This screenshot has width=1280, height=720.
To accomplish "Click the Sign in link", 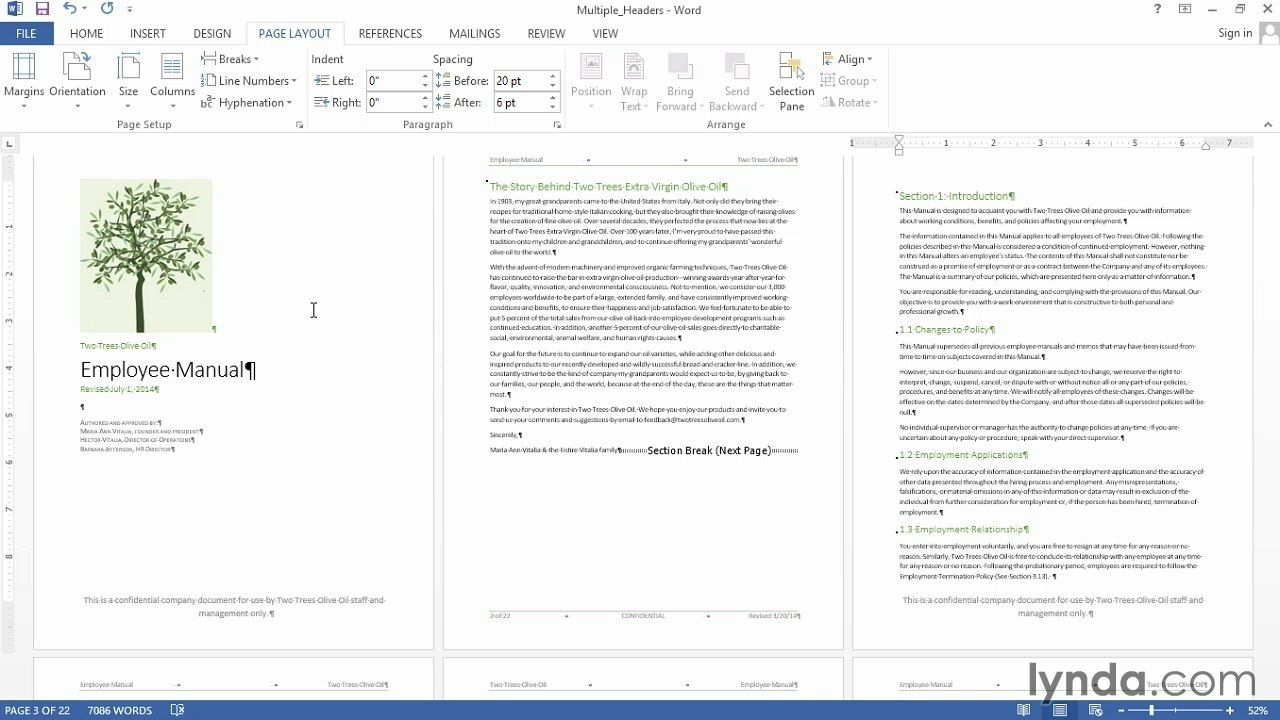I will pos(1235,33).
